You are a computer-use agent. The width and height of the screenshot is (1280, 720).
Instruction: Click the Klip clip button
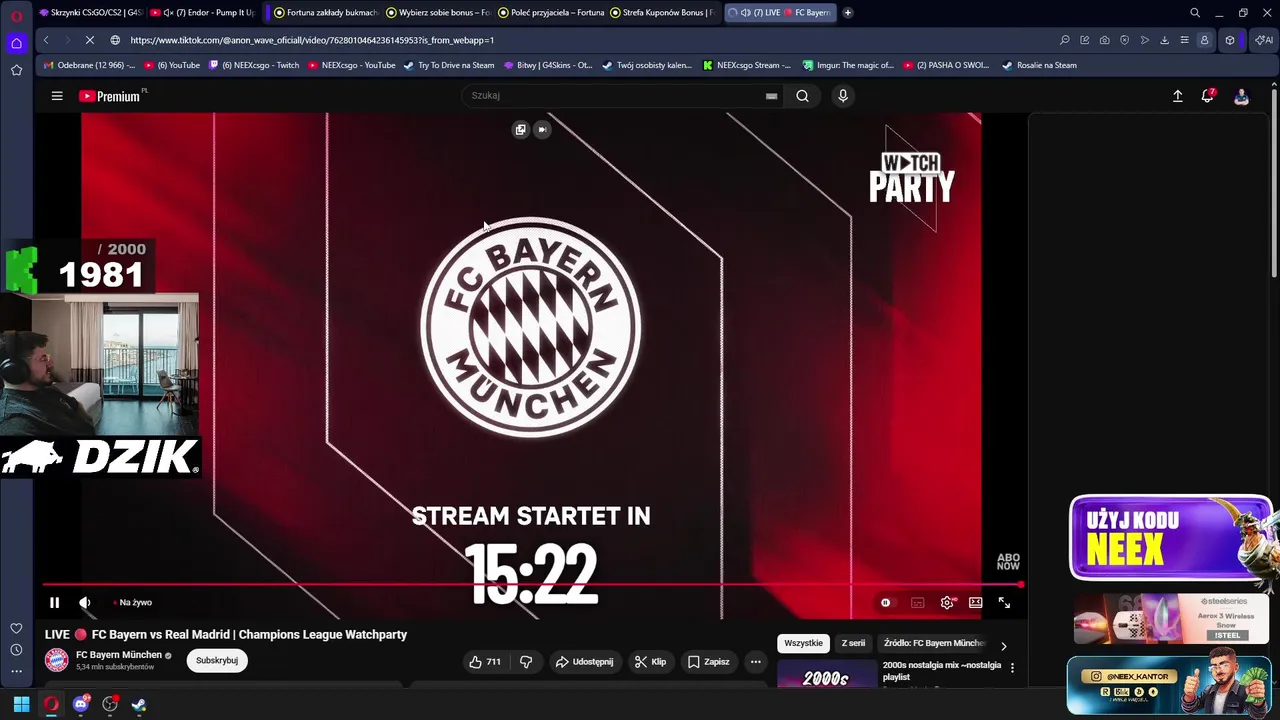[x=650, y=662]
